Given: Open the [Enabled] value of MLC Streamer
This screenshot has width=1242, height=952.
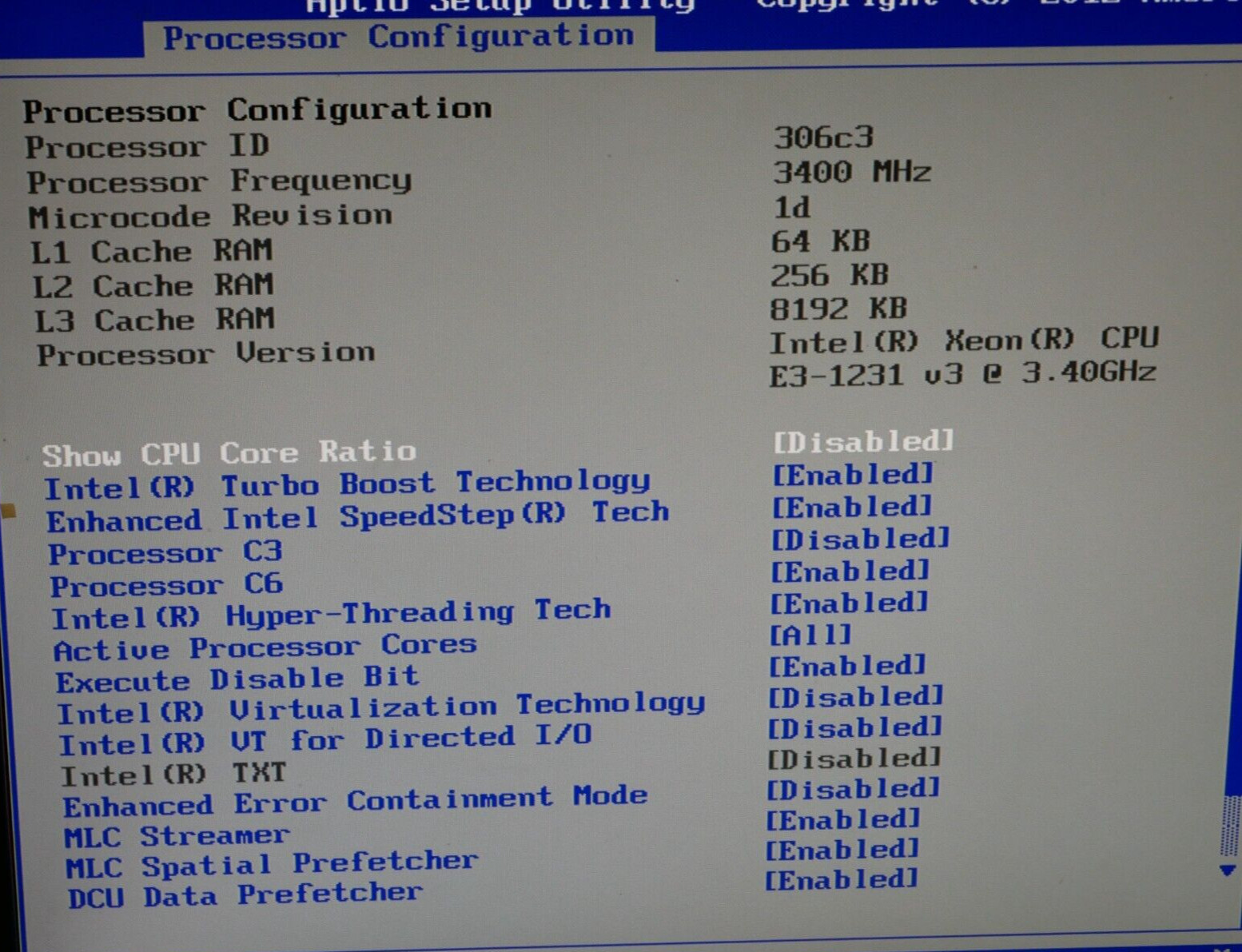Looking at the screenshot, I should [x=843, y=819].
